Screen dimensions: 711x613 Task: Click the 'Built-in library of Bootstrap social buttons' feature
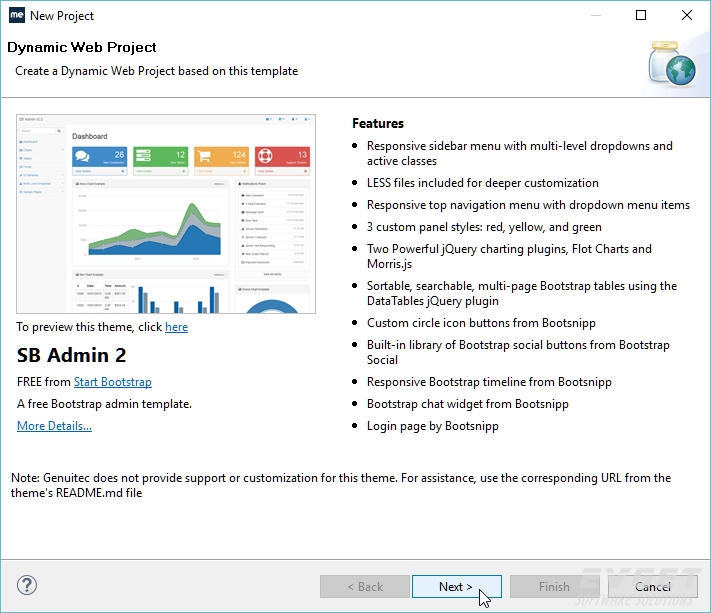coord(518,352)
